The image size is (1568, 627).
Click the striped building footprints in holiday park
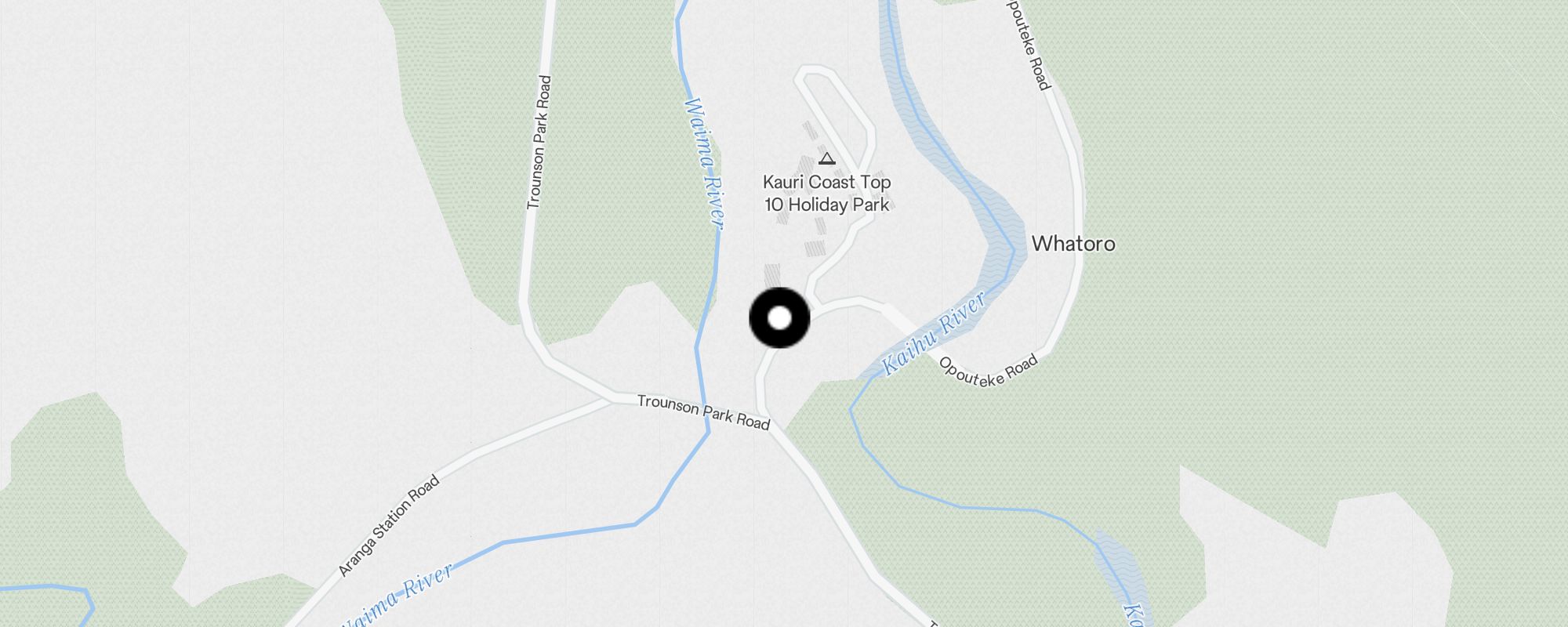(x=815, y=188)
